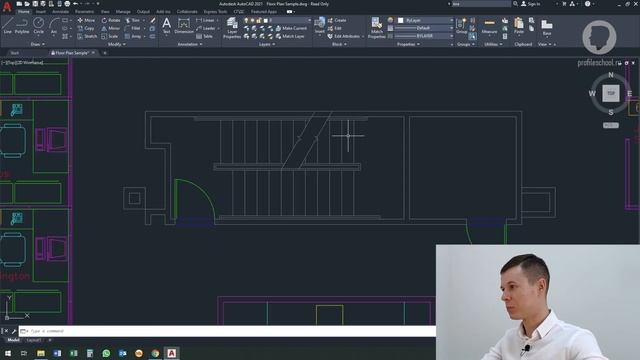Open the Manage ribbon tab
640x360 pixels.
click(123, 11)
